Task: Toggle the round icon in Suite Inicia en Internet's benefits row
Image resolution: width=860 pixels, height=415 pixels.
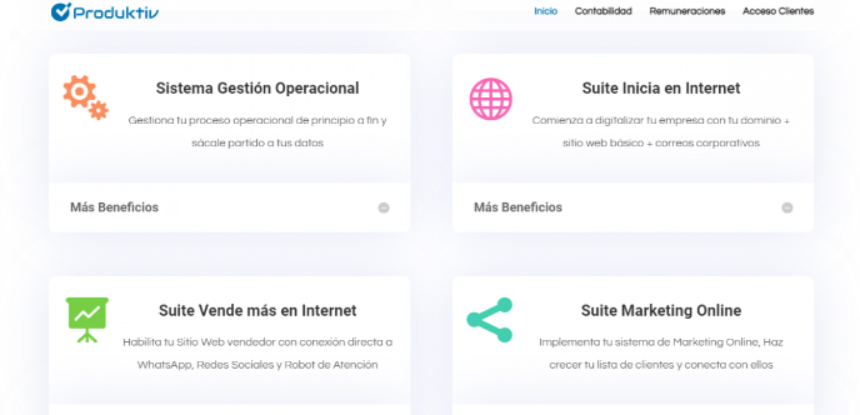Action: point(788,208)
